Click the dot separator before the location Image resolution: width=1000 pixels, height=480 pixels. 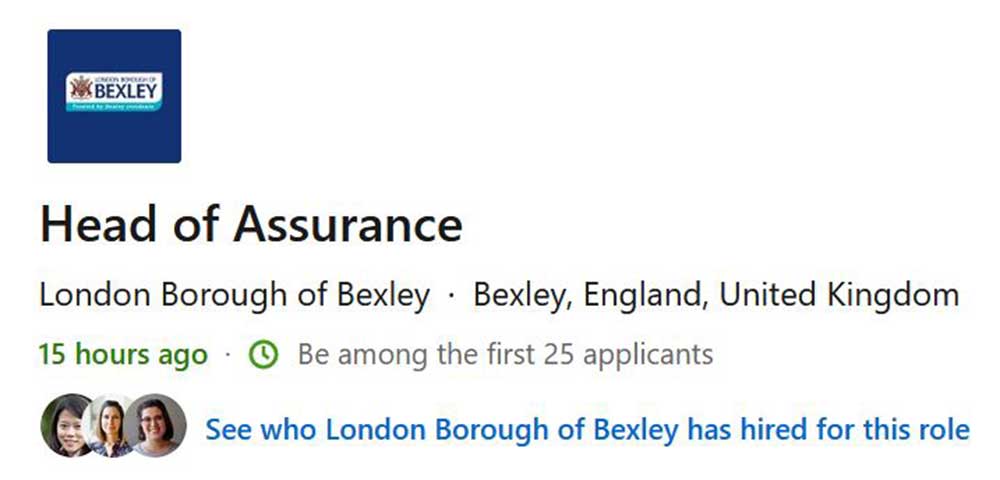451,296
